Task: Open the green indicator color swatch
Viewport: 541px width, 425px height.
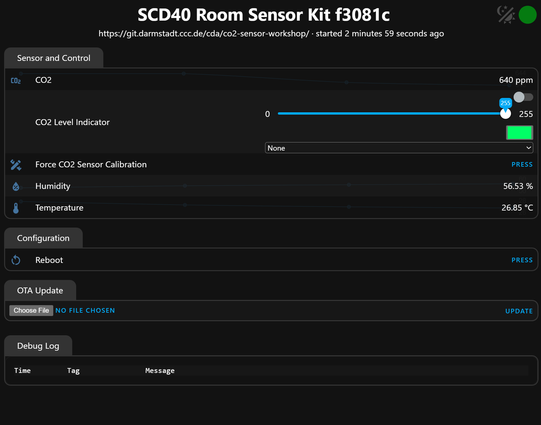Action: [519, 133]
